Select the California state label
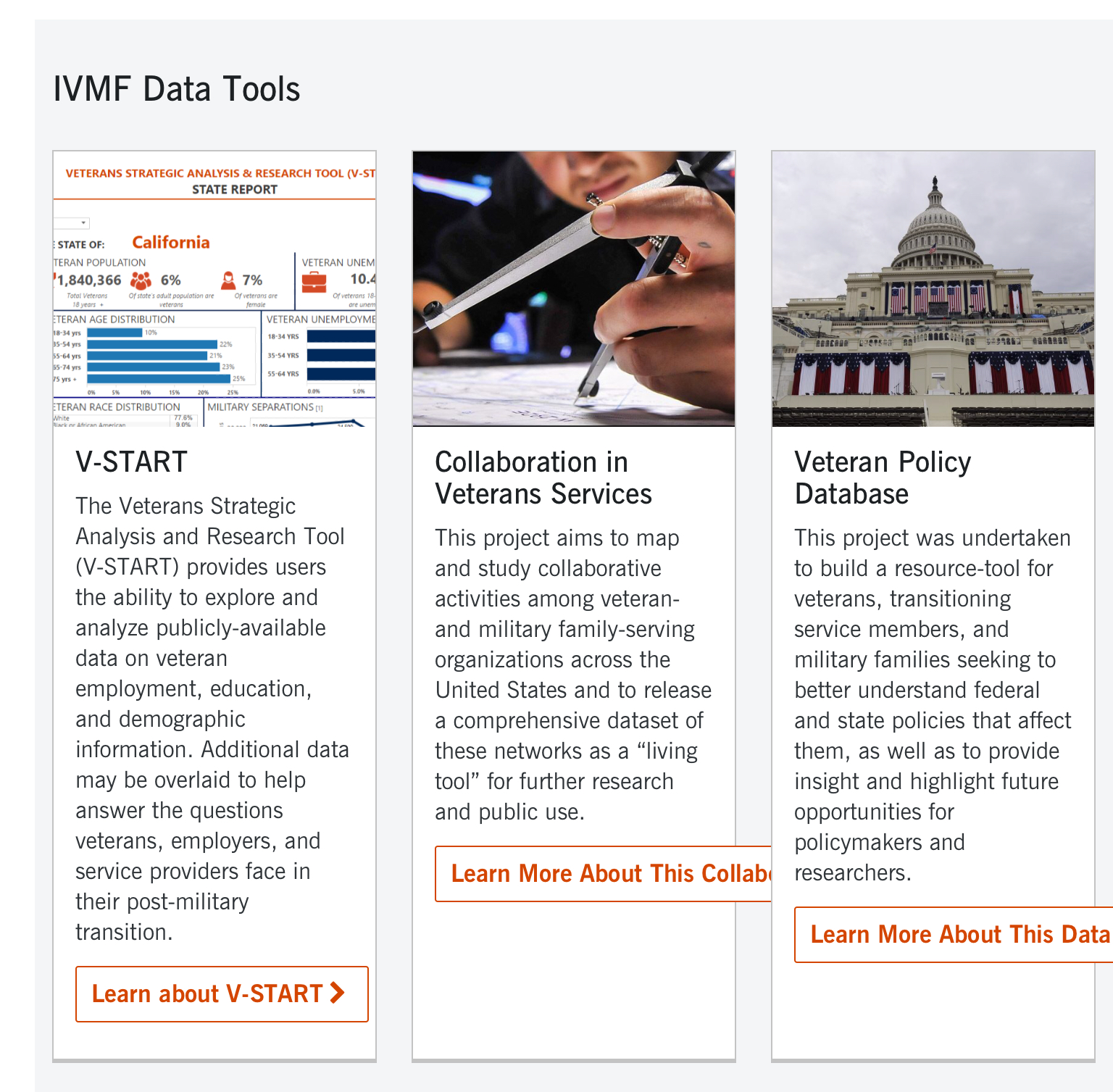Image resolution: width=1113 pixels, height=1092 pixels. pyautogui.click(x=170, y=243)
